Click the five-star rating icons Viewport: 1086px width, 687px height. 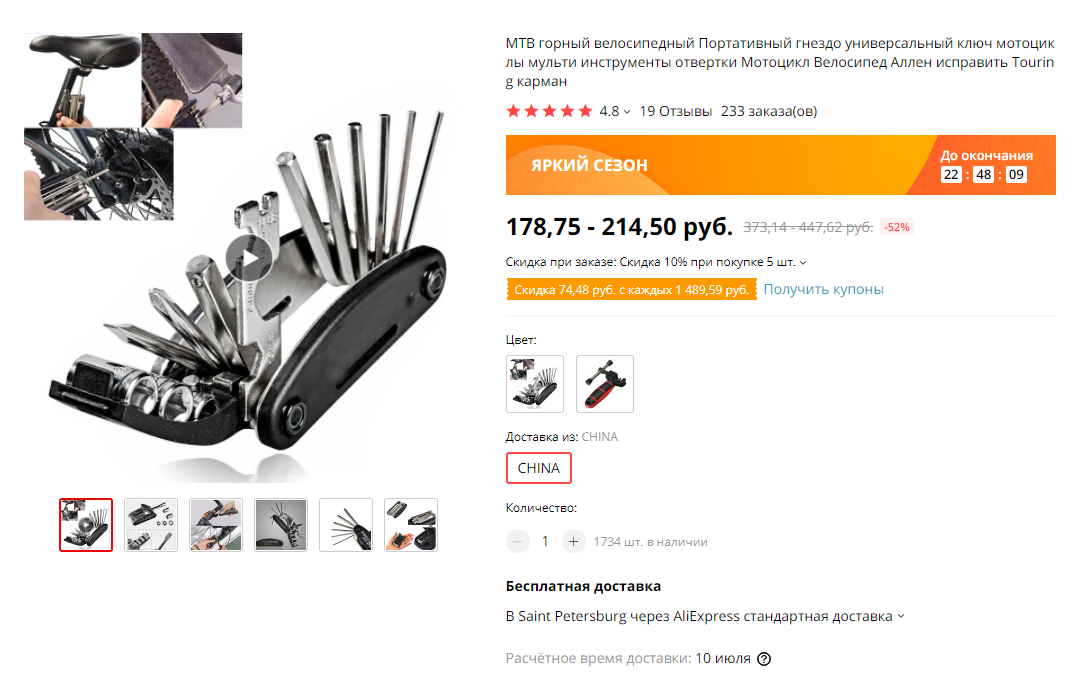pyautogui.click(x=549, y=111)
